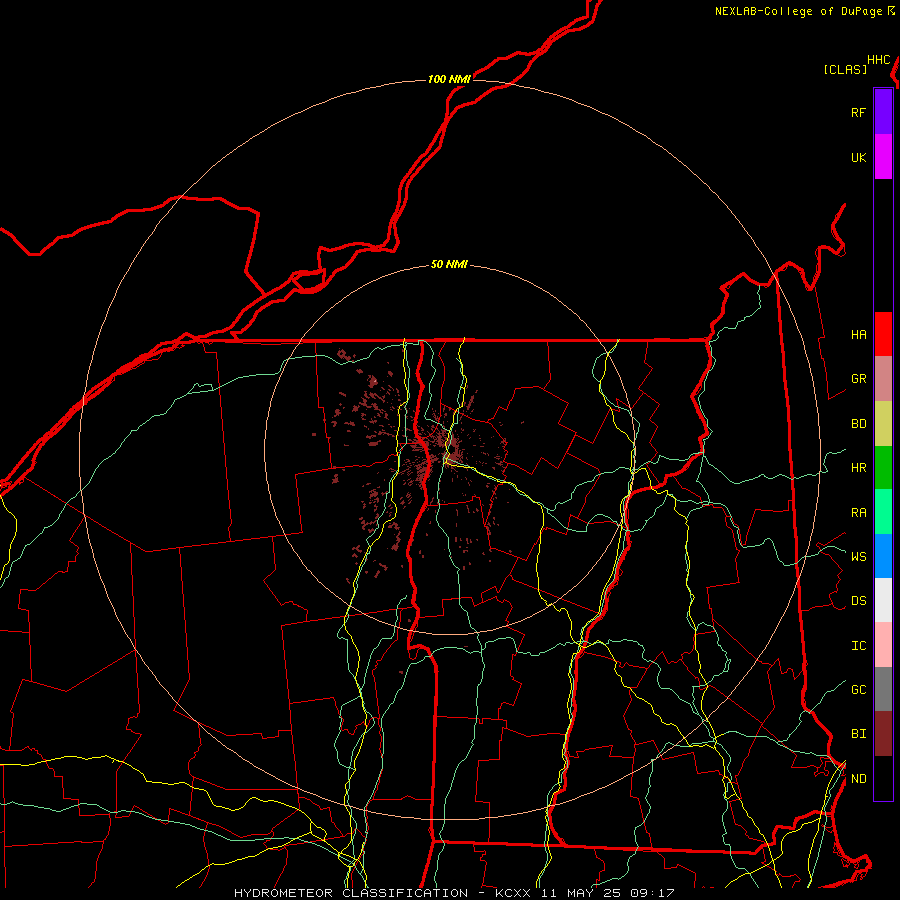Click the '100 NMI' range ring label
The width and height of the screenshot is (900, 900).
point(449,79)
